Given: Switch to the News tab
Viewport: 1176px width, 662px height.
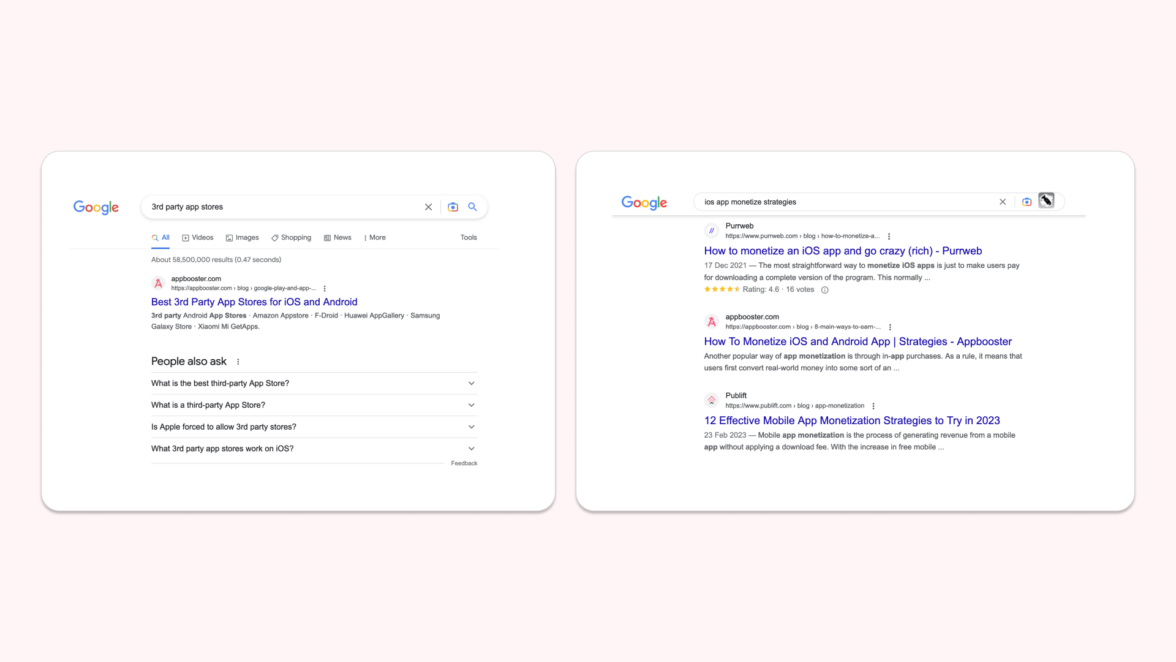Looking at the screenshot, I should click(x=338, y=238).
